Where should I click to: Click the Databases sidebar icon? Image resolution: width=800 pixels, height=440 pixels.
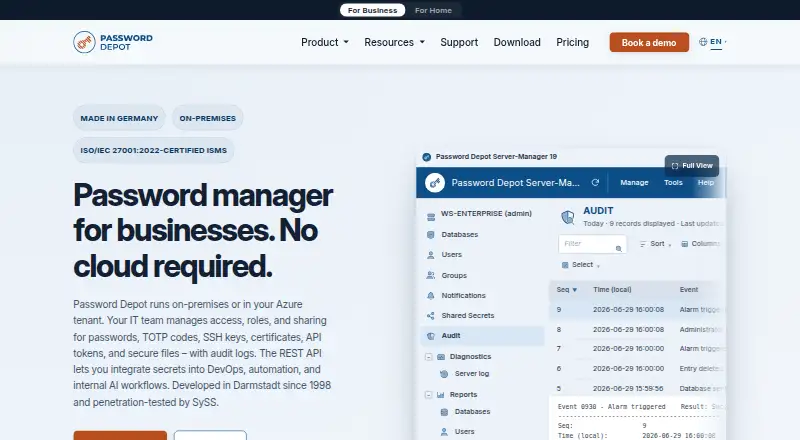(431, 235)
